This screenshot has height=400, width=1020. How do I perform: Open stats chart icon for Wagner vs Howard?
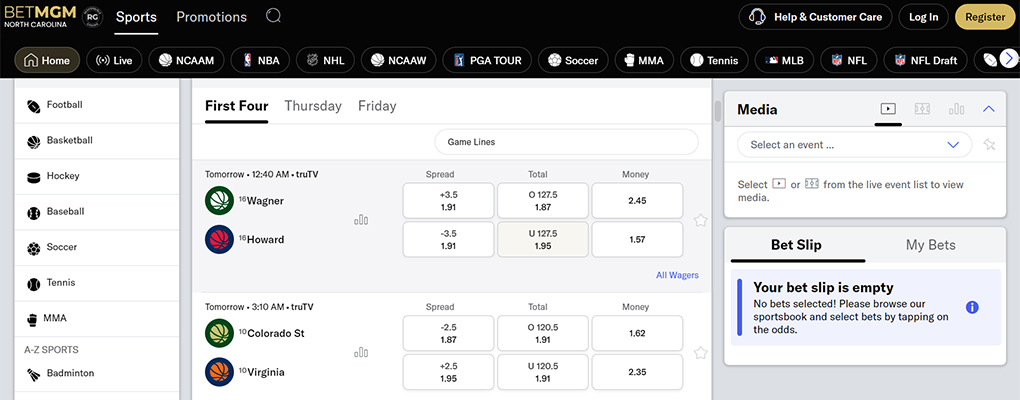coord(361,220)
